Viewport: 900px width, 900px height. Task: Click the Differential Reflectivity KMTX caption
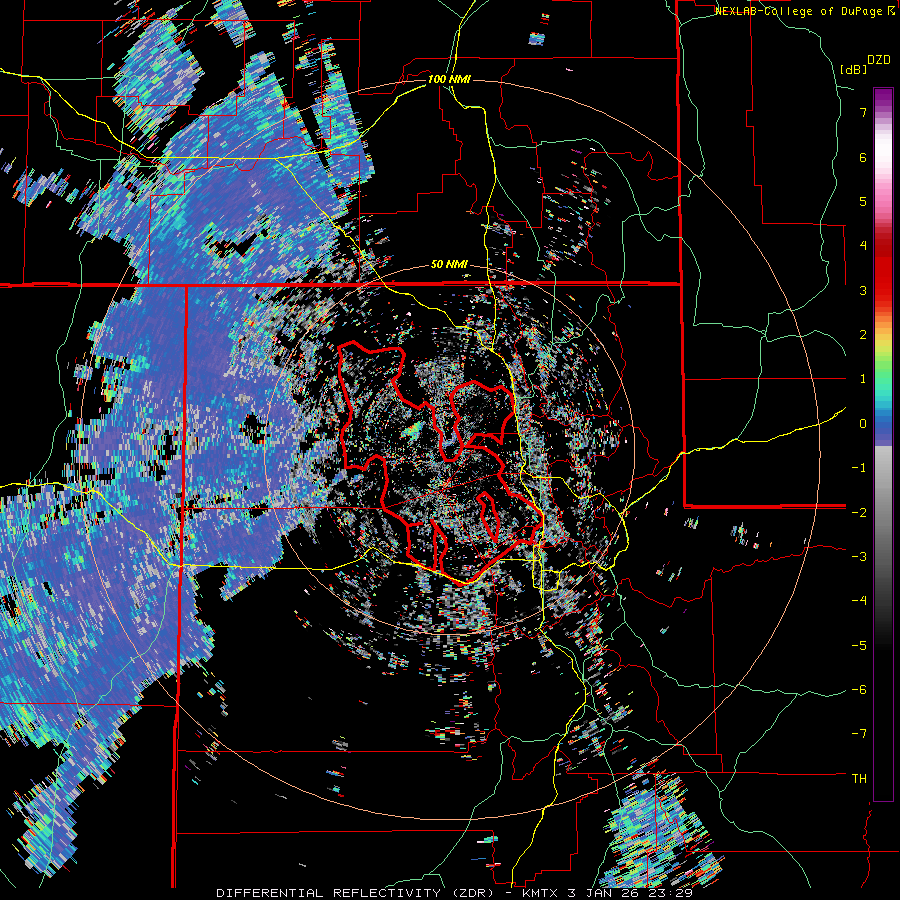454,893
